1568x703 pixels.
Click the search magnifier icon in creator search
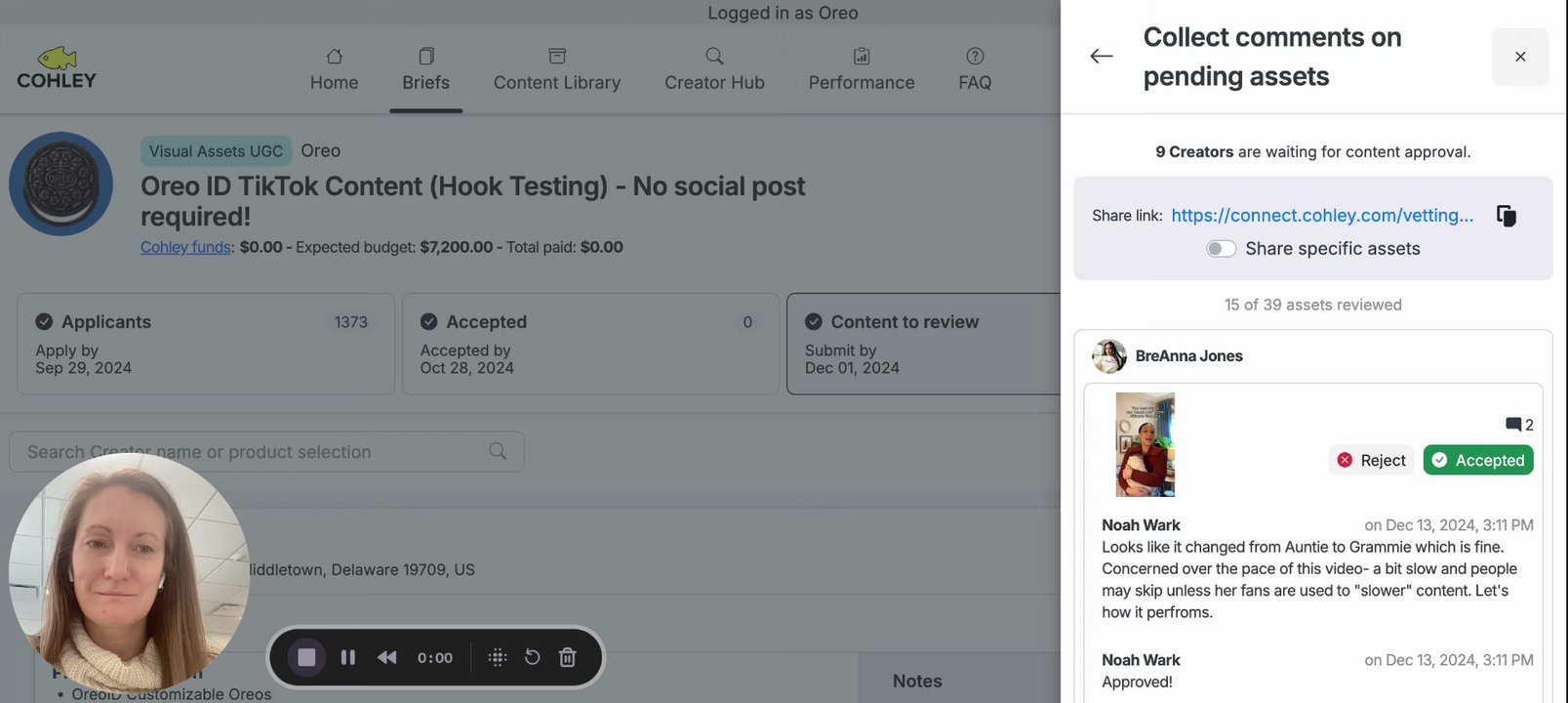pyautogui.click(x=498, y=451)
